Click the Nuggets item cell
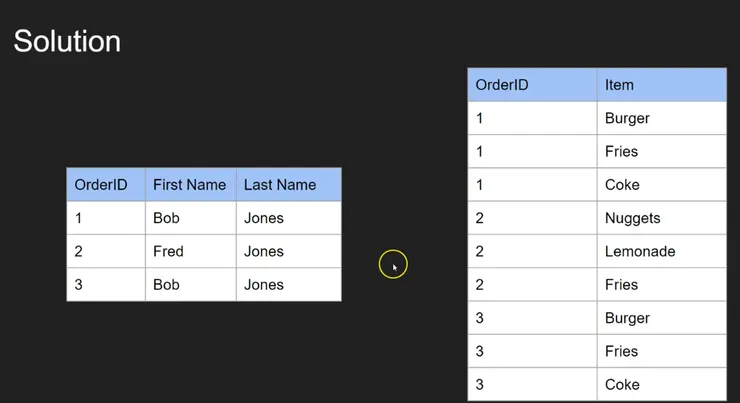This screenshot has width=740, height=403. tap(632, 218)
